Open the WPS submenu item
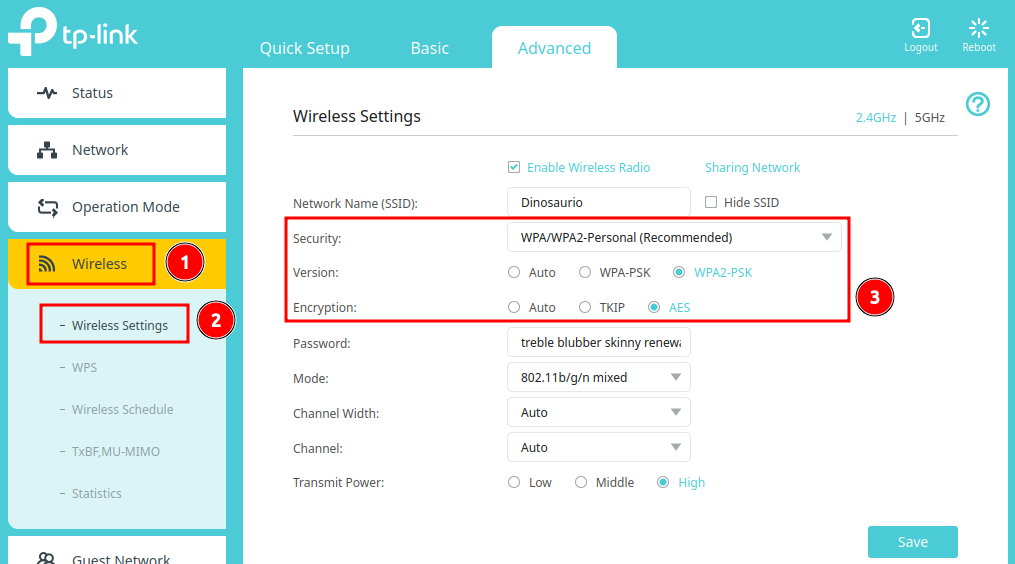The image size is (1015, 564). point(84,367)
